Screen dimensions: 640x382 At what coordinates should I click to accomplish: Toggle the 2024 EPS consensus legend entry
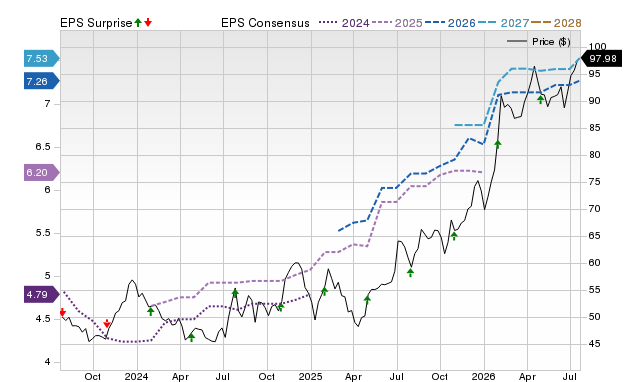click(x=344, y=23)
